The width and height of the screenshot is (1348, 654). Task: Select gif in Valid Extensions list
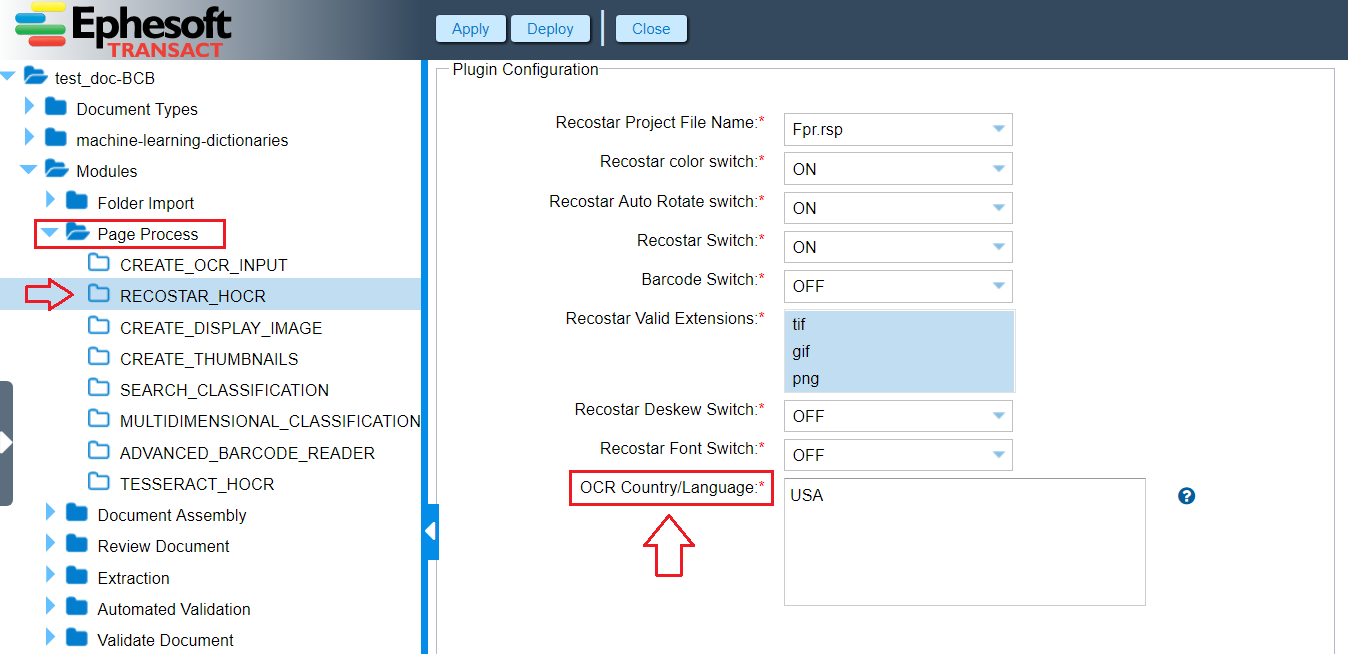pos(899,351)
